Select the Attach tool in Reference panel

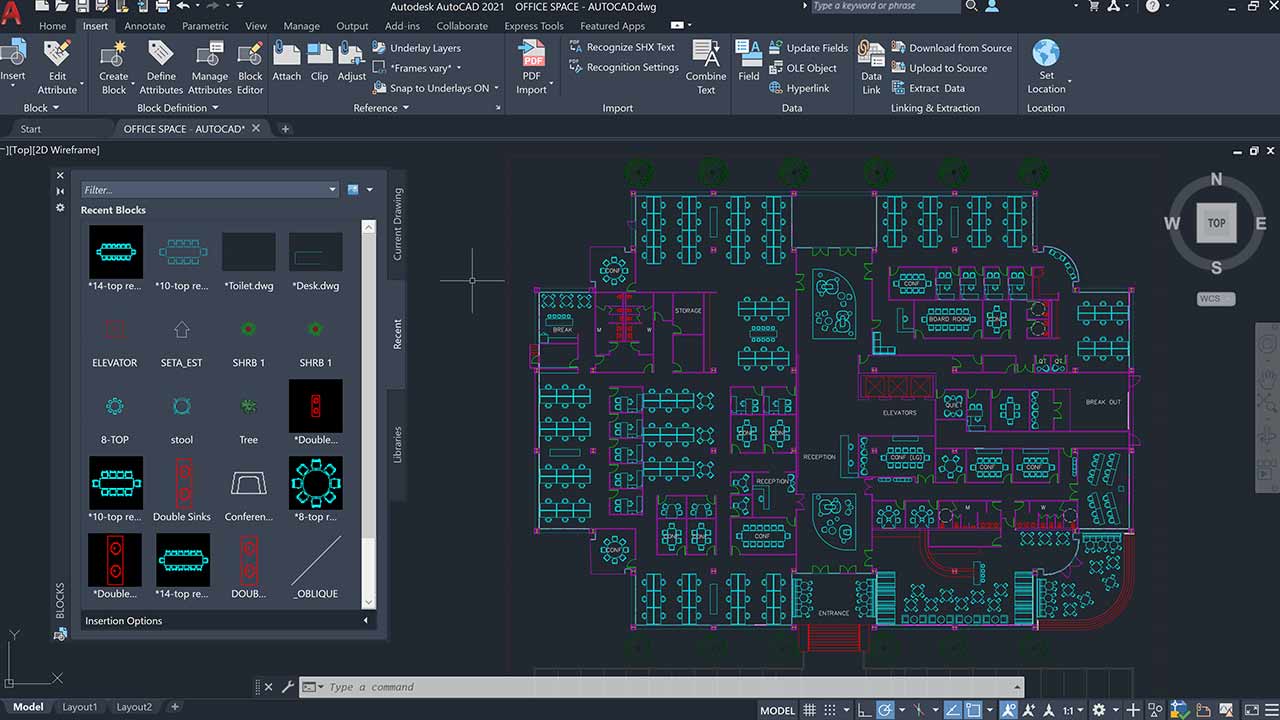(286, 60)
